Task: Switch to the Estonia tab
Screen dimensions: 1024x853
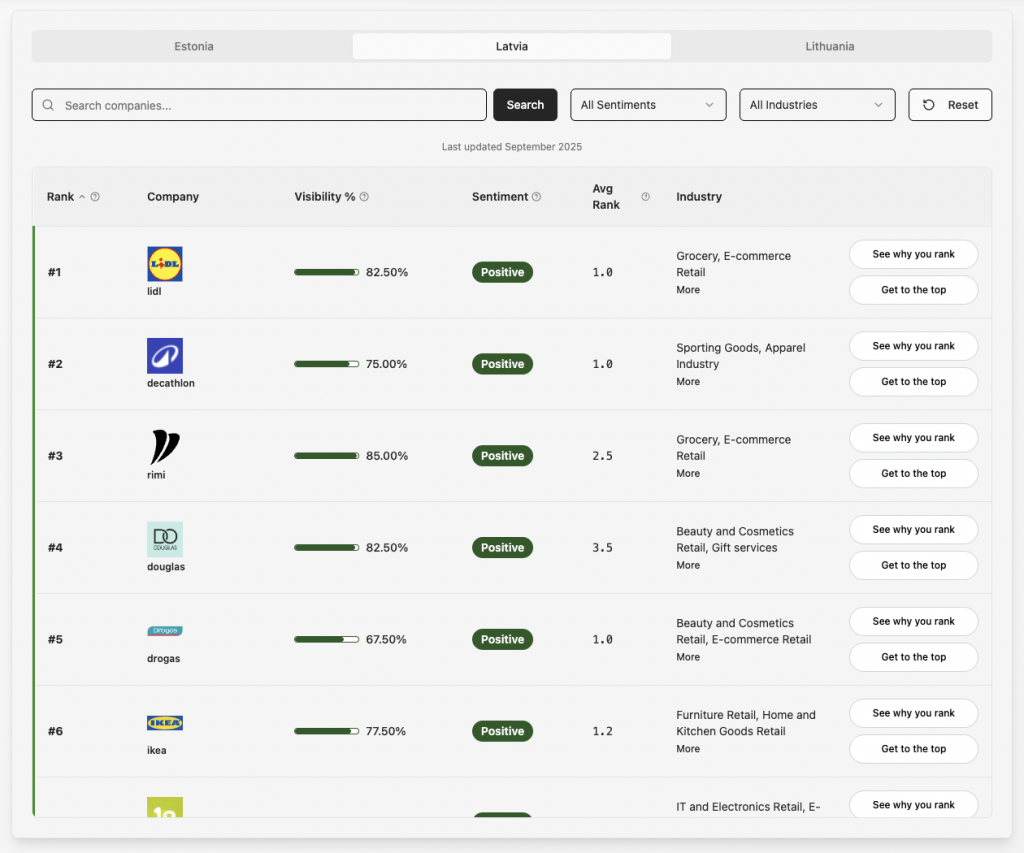Action: 193,46
